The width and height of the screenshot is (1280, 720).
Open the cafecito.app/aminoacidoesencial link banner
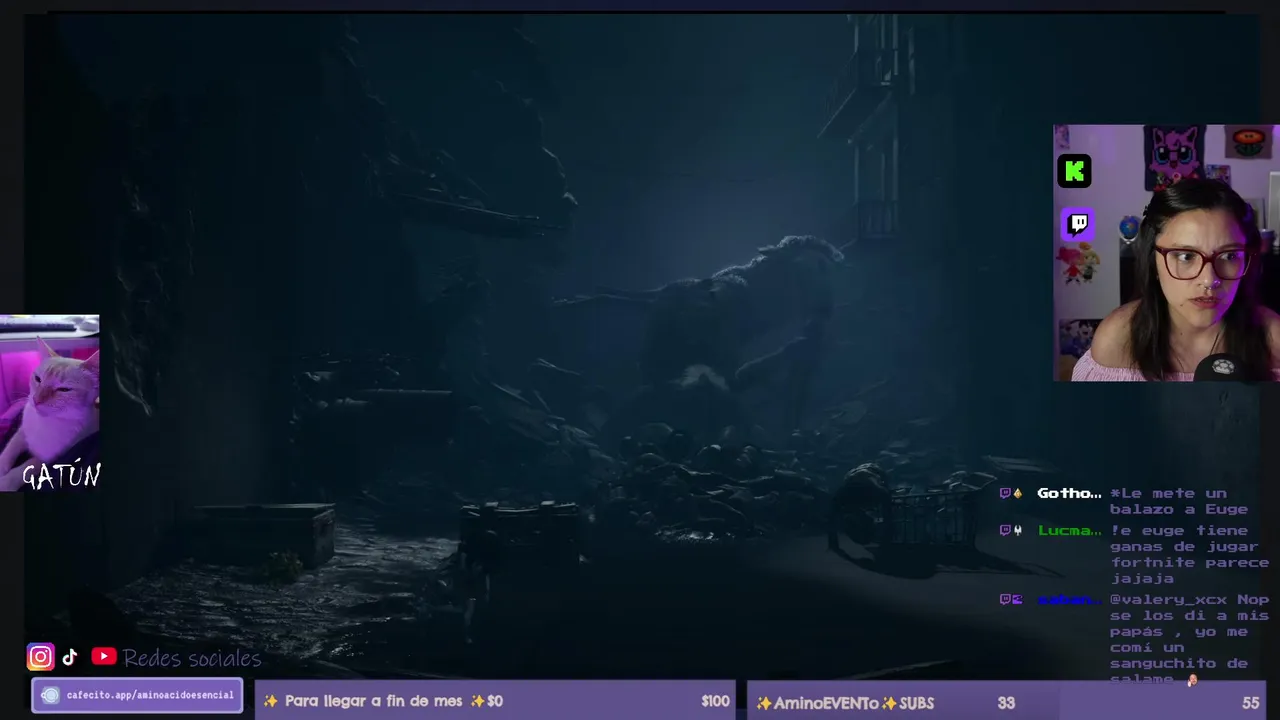coord(137,695)
